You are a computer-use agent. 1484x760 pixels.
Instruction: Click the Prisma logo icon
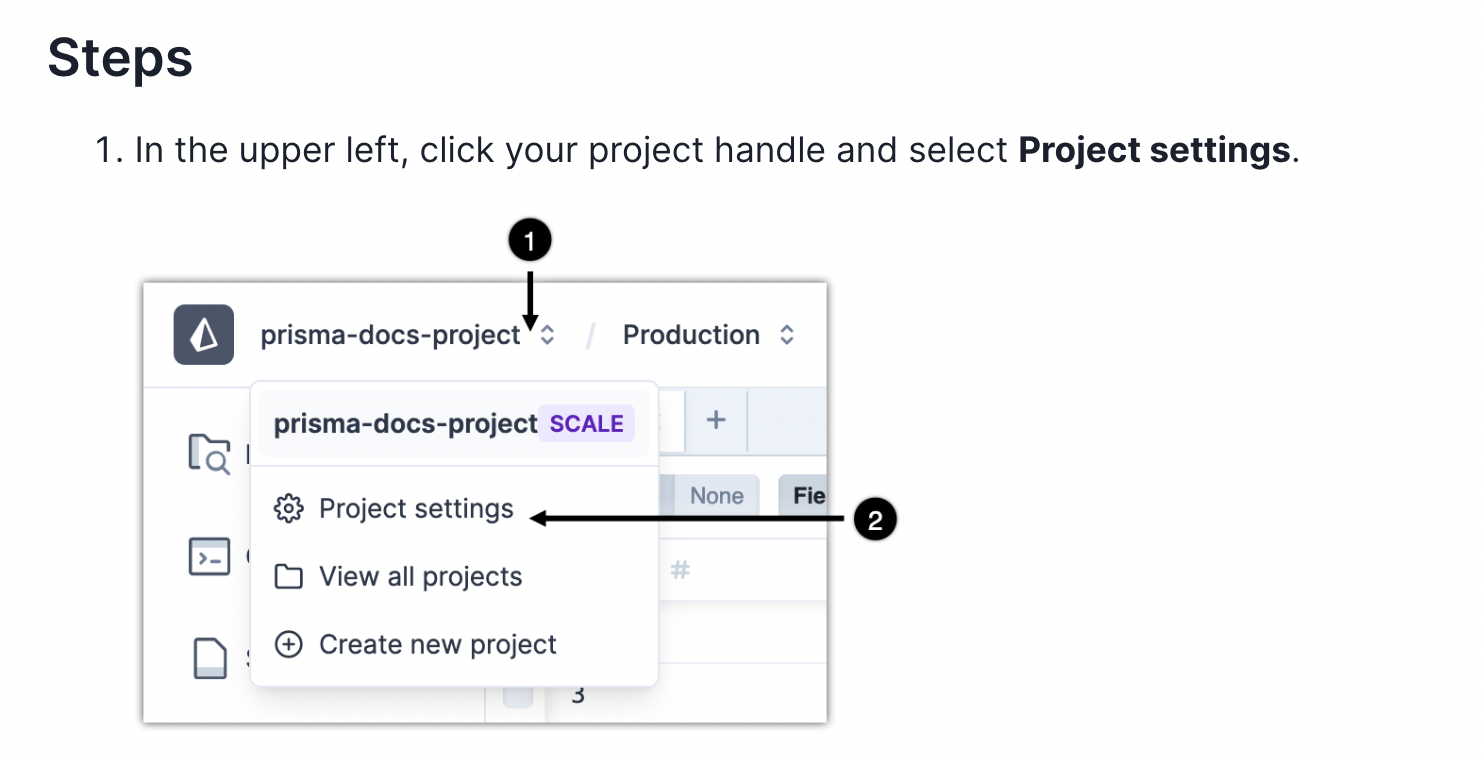(x=203, y=335)
